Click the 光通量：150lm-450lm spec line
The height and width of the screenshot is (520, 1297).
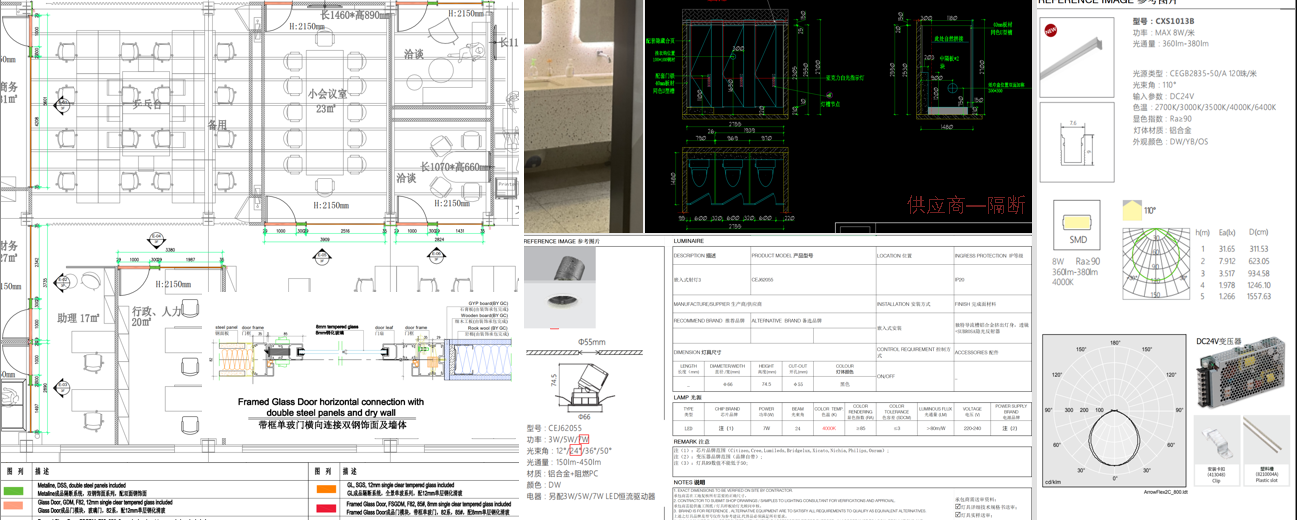563,461
